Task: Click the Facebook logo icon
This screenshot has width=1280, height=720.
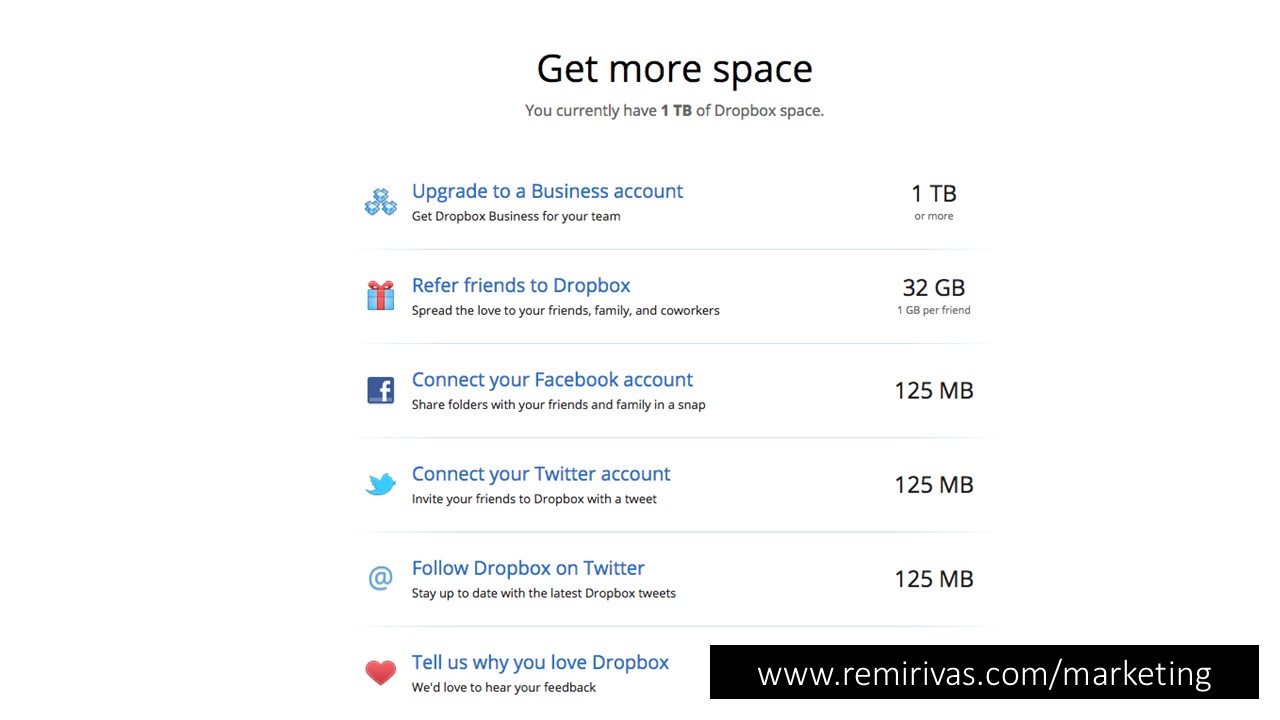Action: (380, 390)
